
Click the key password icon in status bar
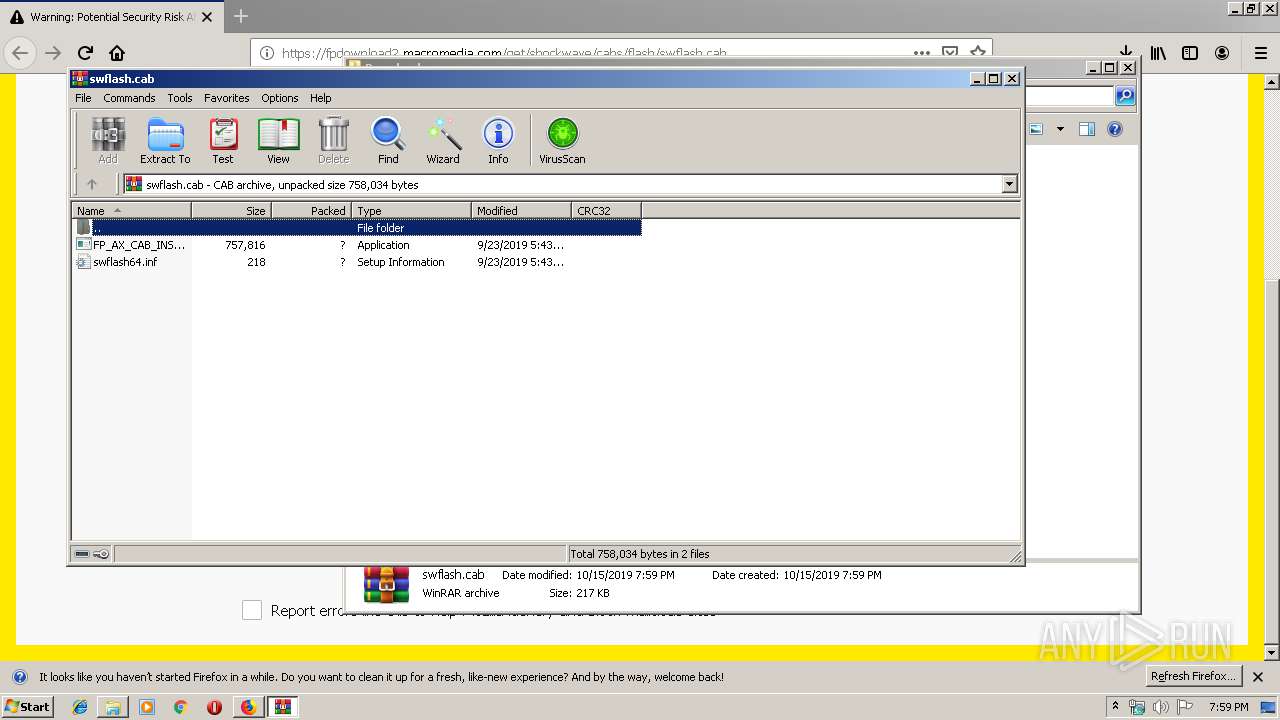click(x=101, y=554)
